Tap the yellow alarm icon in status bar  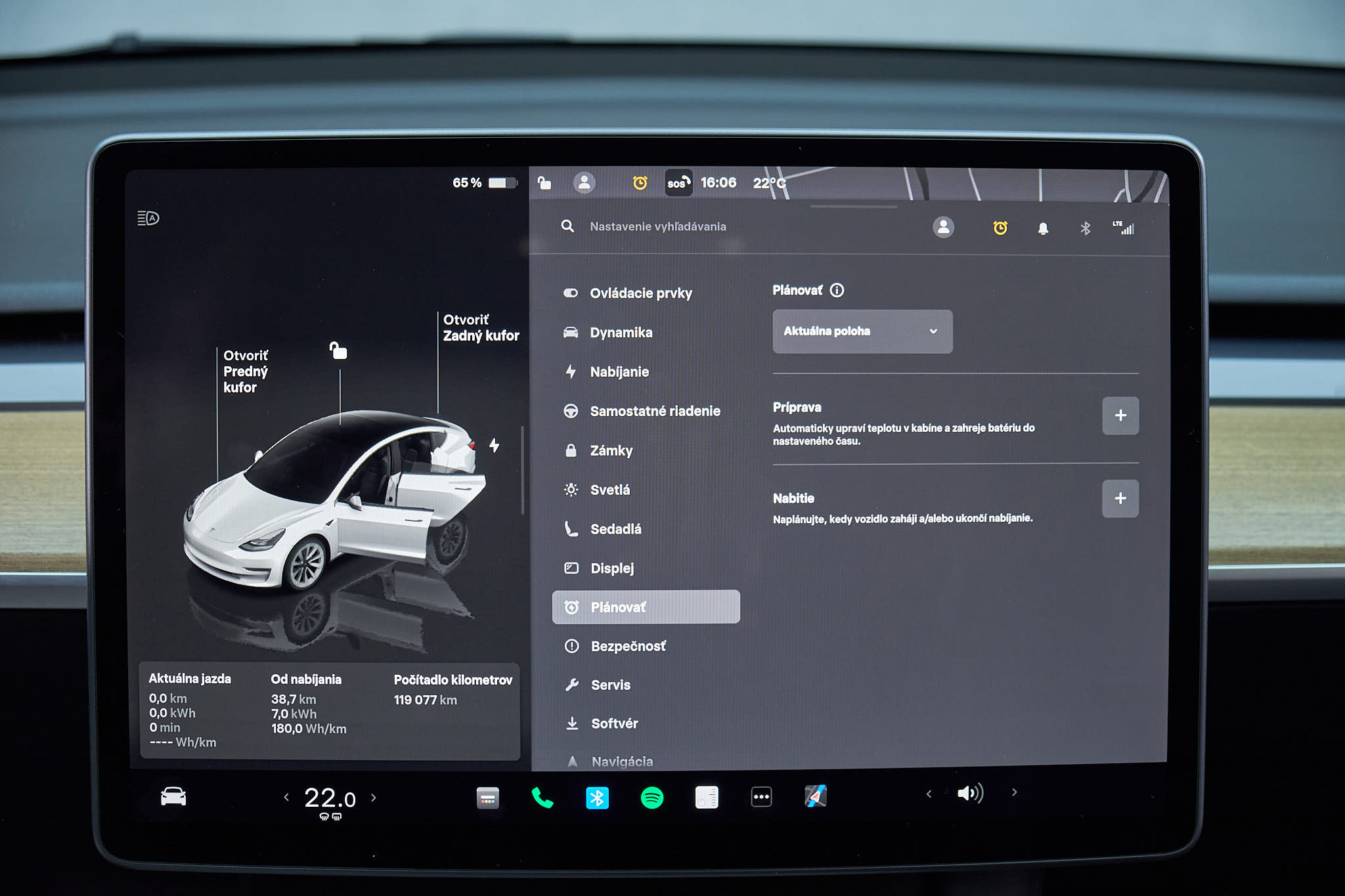(640, 182)
